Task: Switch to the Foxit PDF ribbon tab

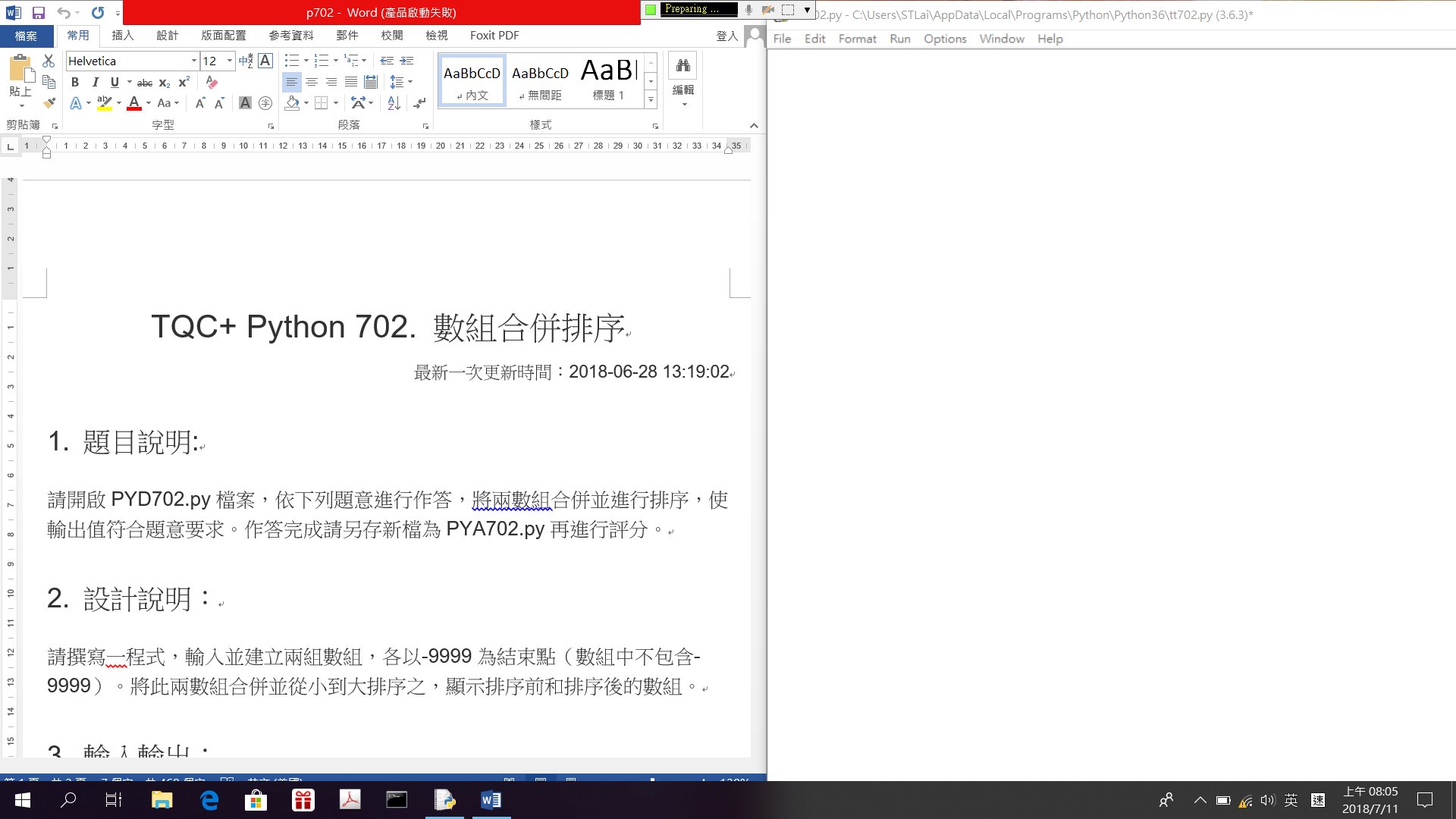Action: point(494,36)
